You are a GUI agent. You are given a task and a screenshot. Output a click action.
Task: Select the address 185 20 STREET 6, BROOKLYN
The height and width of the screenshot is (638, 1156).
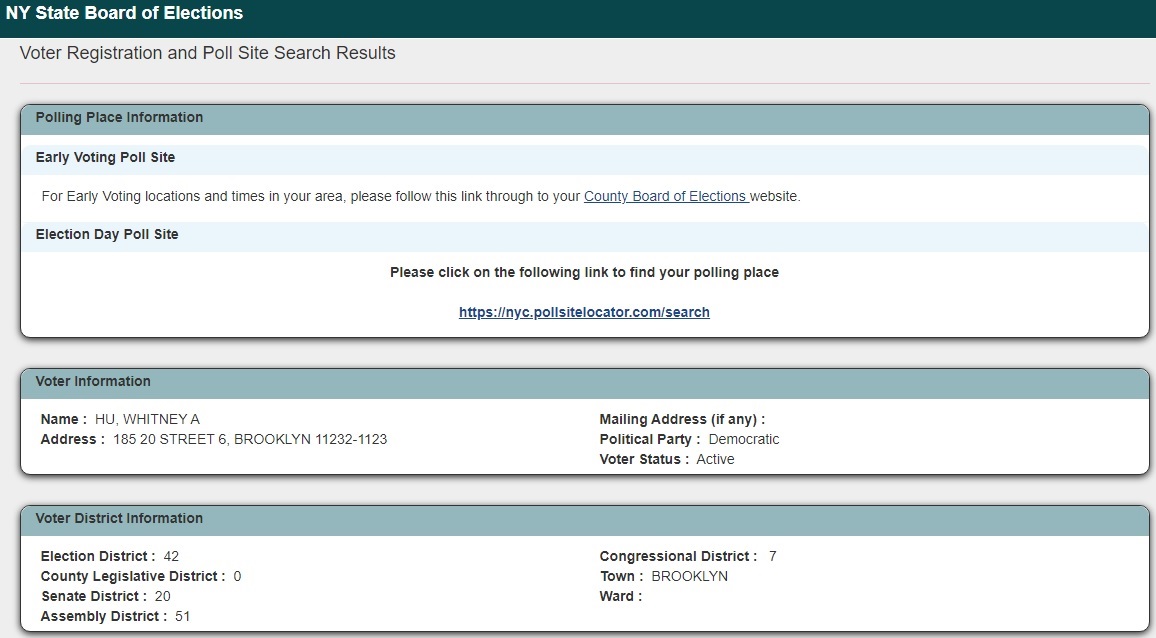250,439
